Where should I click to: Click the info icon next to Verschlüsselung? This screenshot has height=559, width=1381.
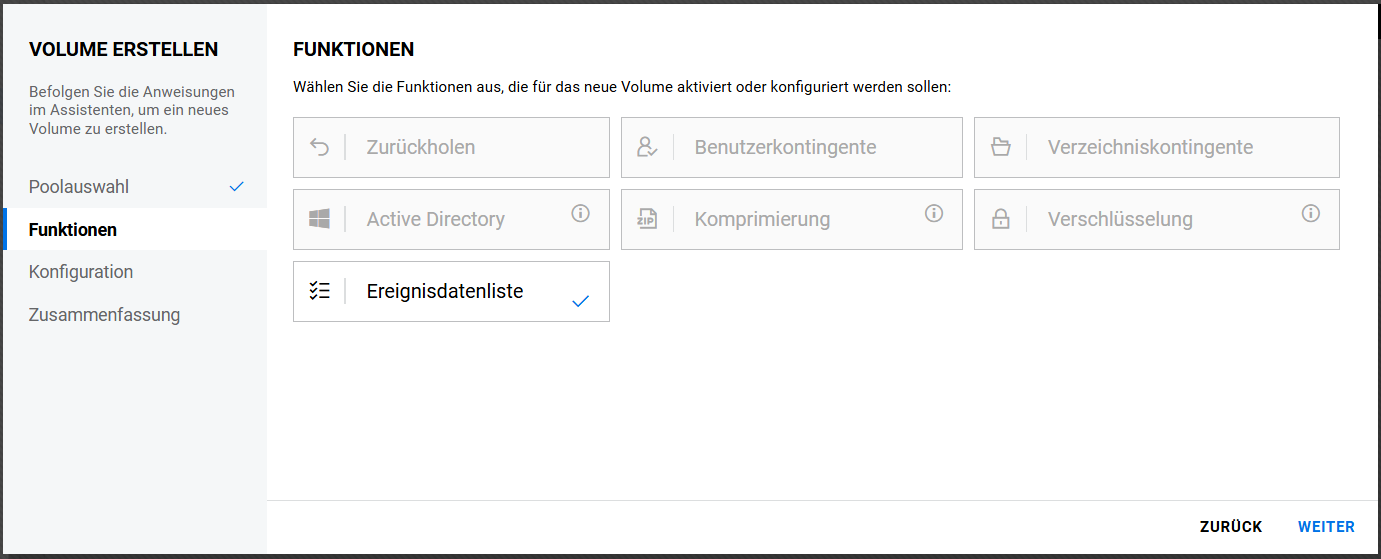pos(1311,213)
